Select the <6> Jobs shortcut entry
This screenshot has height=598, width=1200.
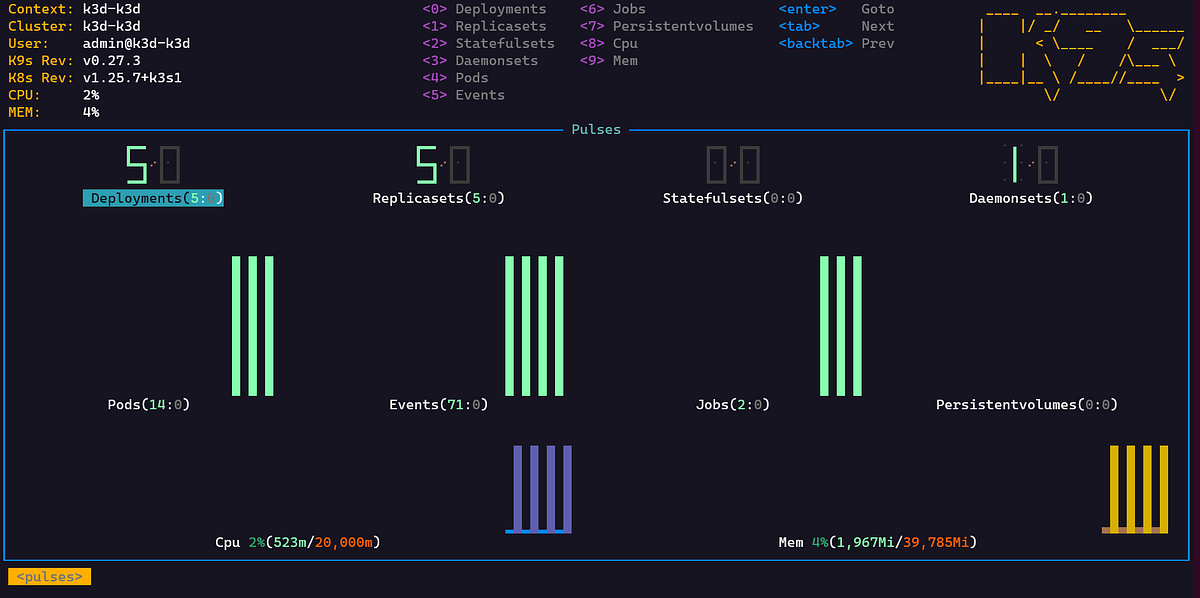pyautogui.click(x=611, y=9)
